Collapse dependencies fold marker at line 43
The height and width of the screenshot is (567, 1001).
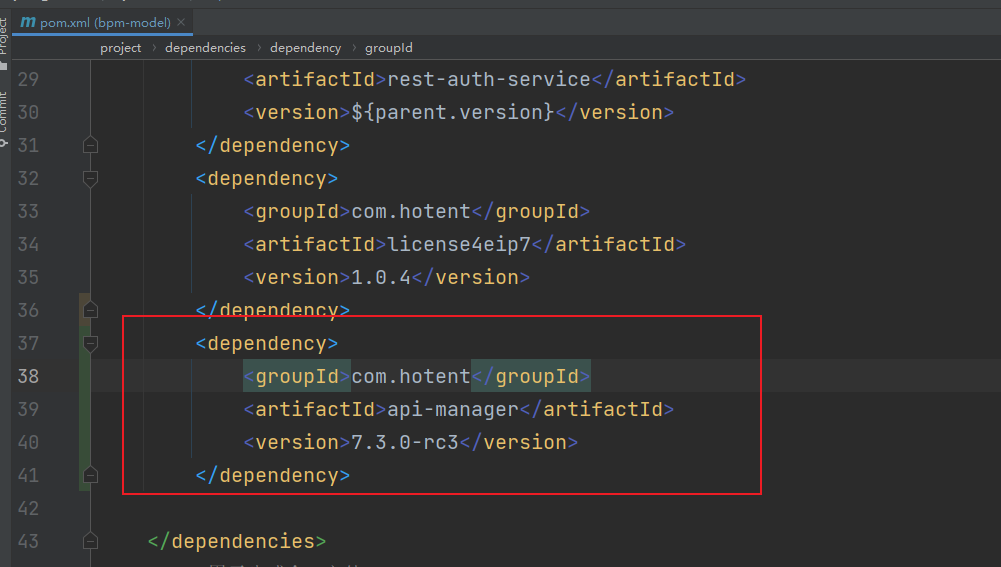coord(91,542)
